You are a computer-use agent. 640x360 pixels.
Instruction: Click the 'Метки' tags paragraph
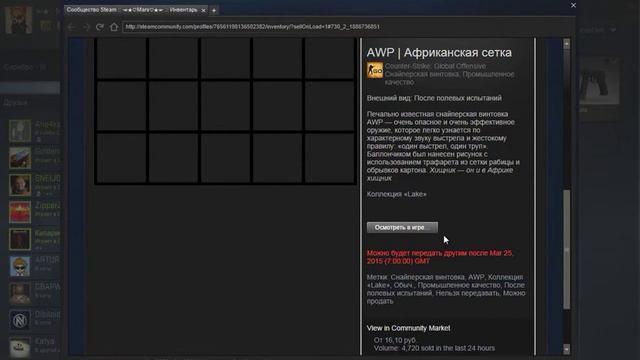pos(446,289)
